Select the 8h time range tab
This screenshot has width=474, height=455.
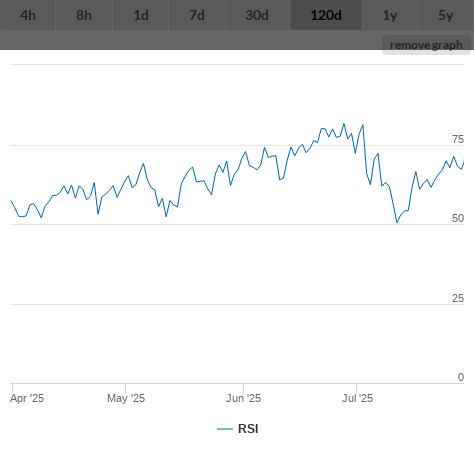pyautogui.click(x=84, y=15)
